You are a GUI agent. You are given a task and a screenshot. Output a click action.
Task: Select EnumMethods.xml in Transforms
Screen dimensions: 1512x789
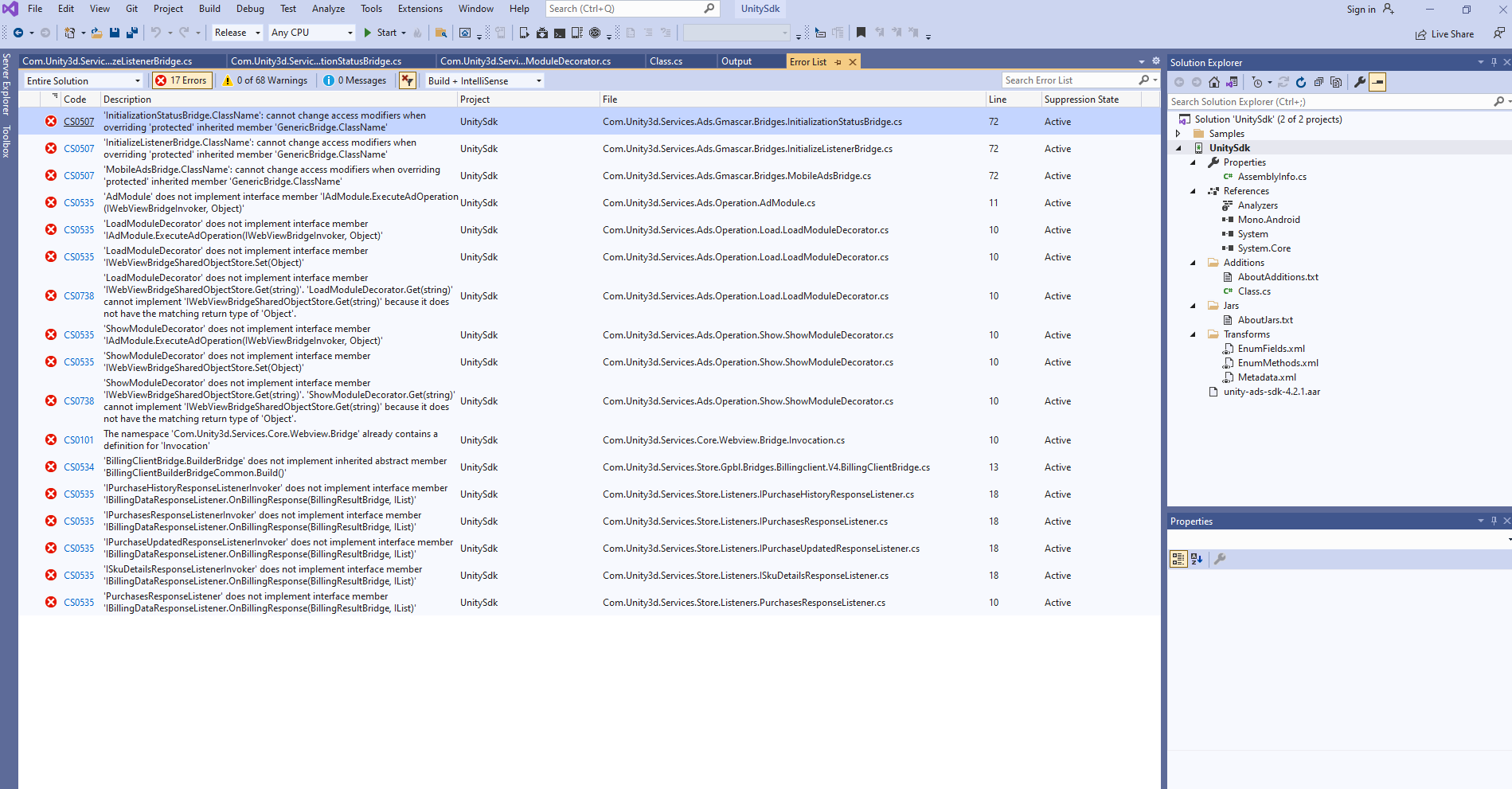click(x=1278, y=363)
